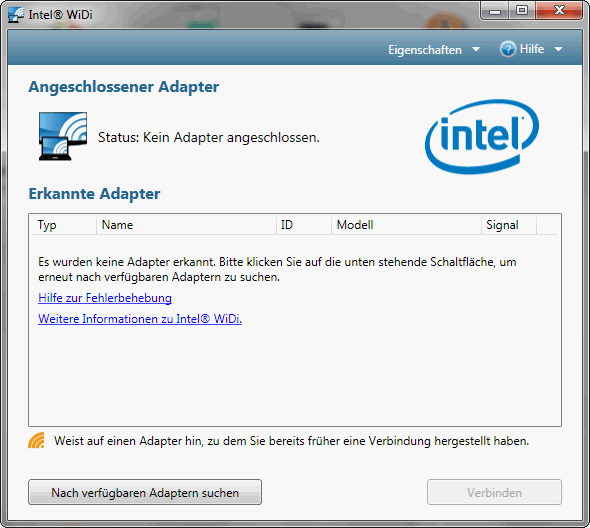The width and height of the screenshot is (590, 528).
Task: Click the Verbinden button
Action: (494, 492)
